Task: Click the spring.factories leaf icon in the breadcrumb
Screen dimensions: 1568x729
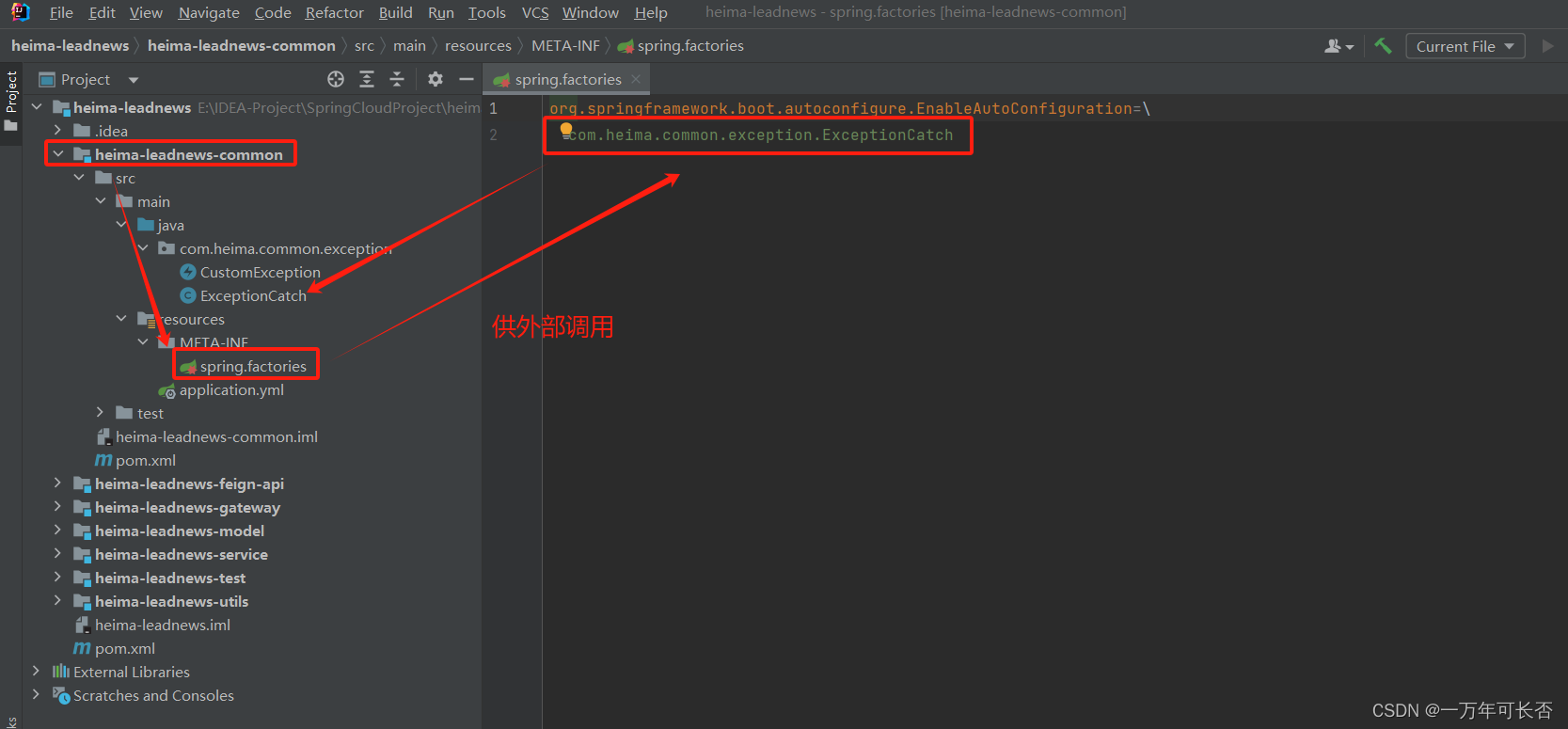Action: [x=626, y=46]
